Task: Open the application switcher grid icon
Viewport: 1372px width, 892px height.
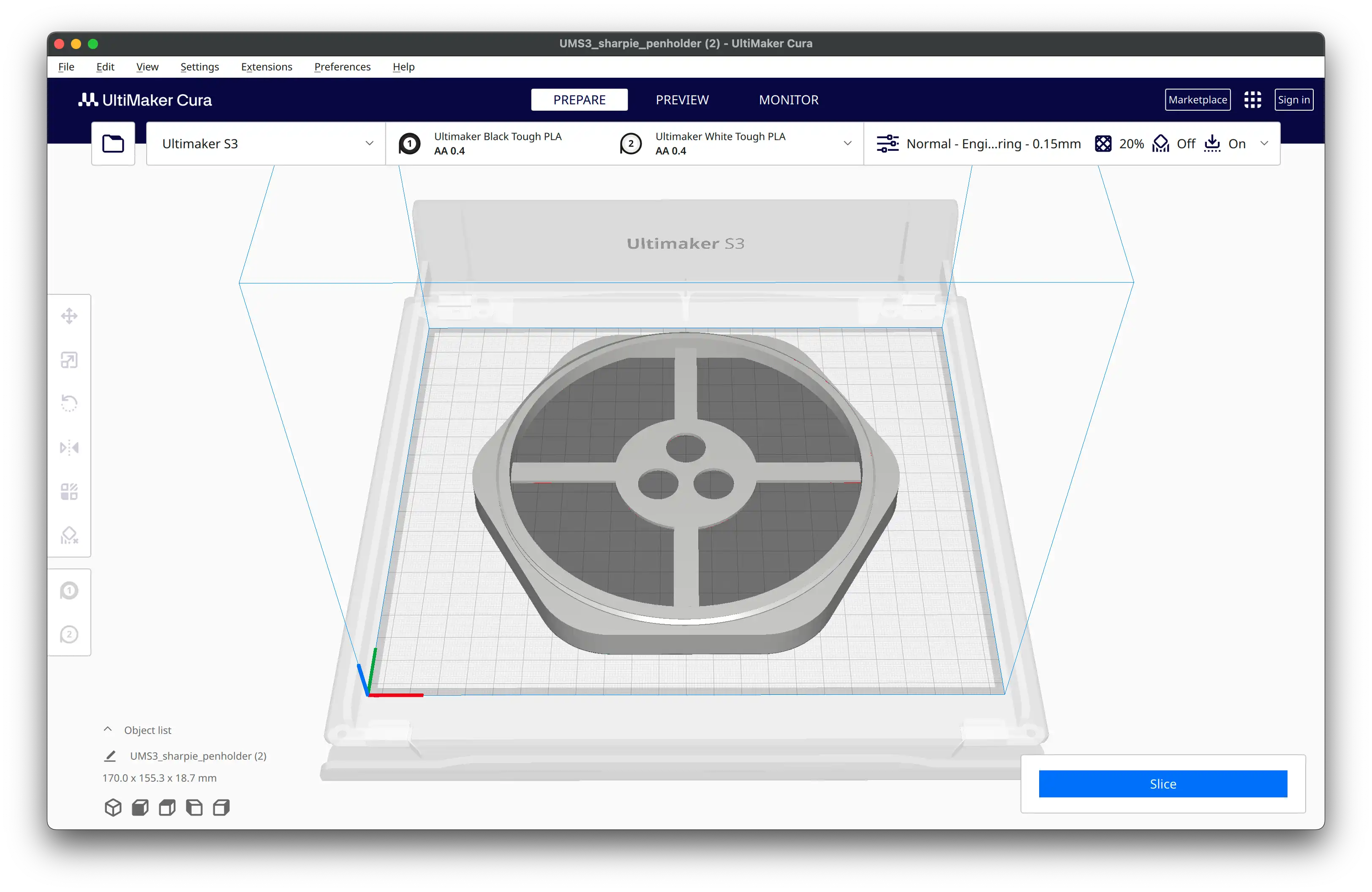Action: pos(1252,100)
